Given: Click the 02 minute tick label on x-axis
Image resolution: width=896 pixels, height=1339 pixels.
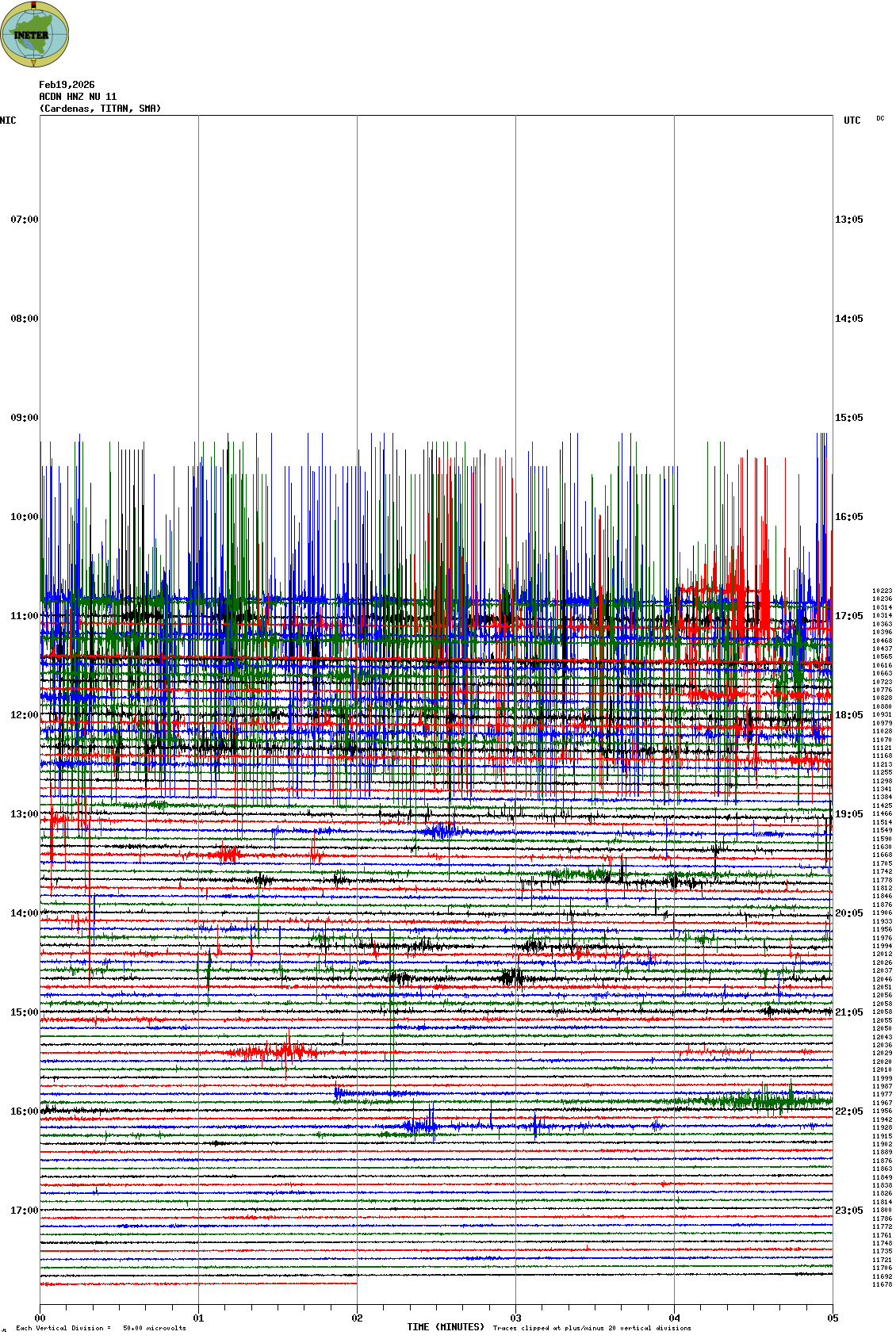Looking at the screenshot, I should pos(357,1318).
